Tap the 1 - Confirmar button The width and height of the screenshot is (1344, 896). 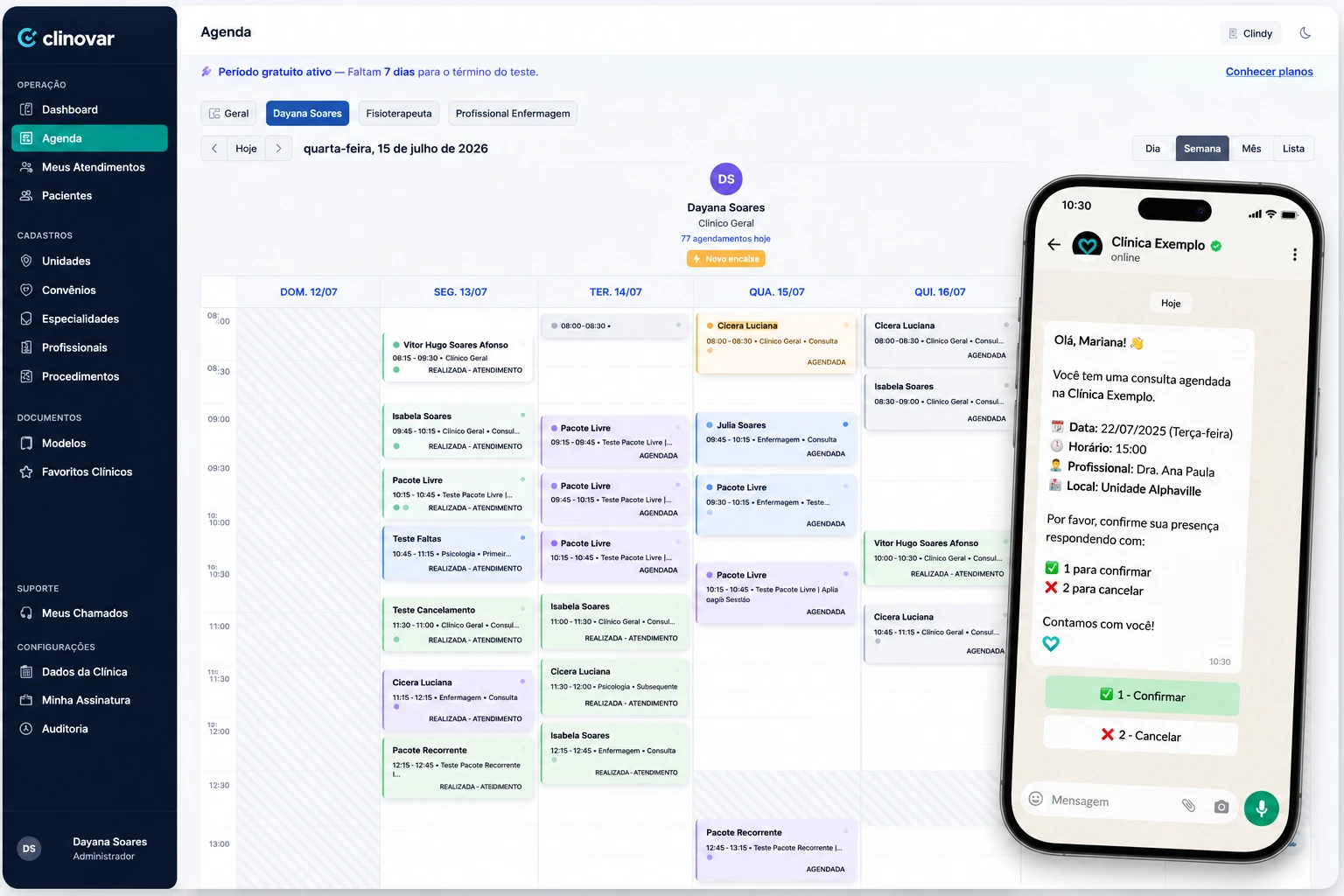pyautogui.click(x=1142, y=696)
